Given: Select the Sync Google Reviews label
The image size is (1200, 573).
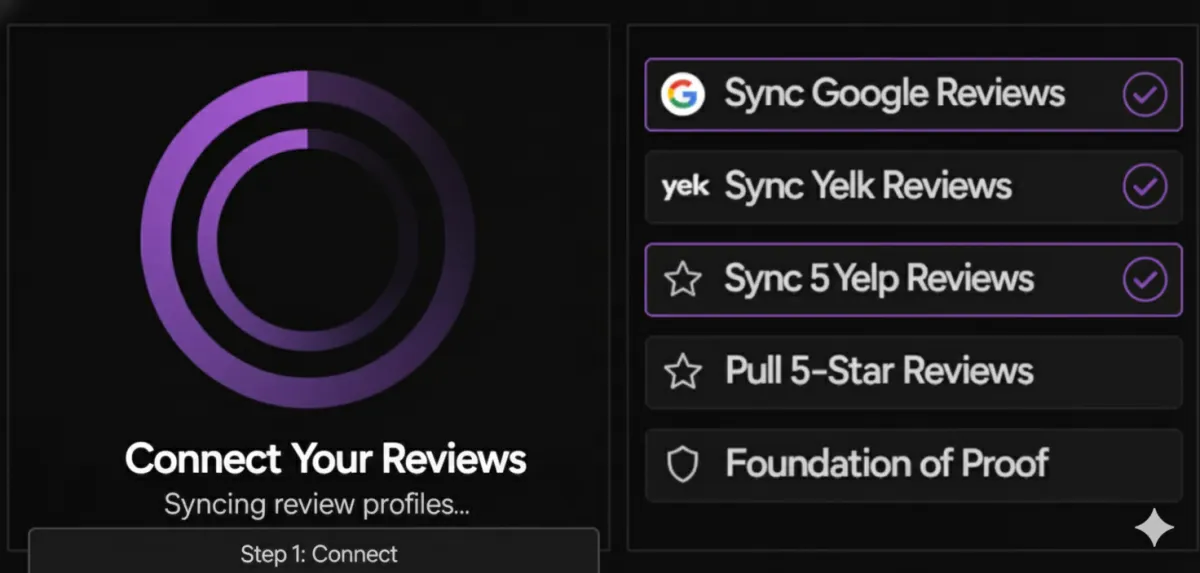Looking at the screenshot, I should (x=894, y=94).
